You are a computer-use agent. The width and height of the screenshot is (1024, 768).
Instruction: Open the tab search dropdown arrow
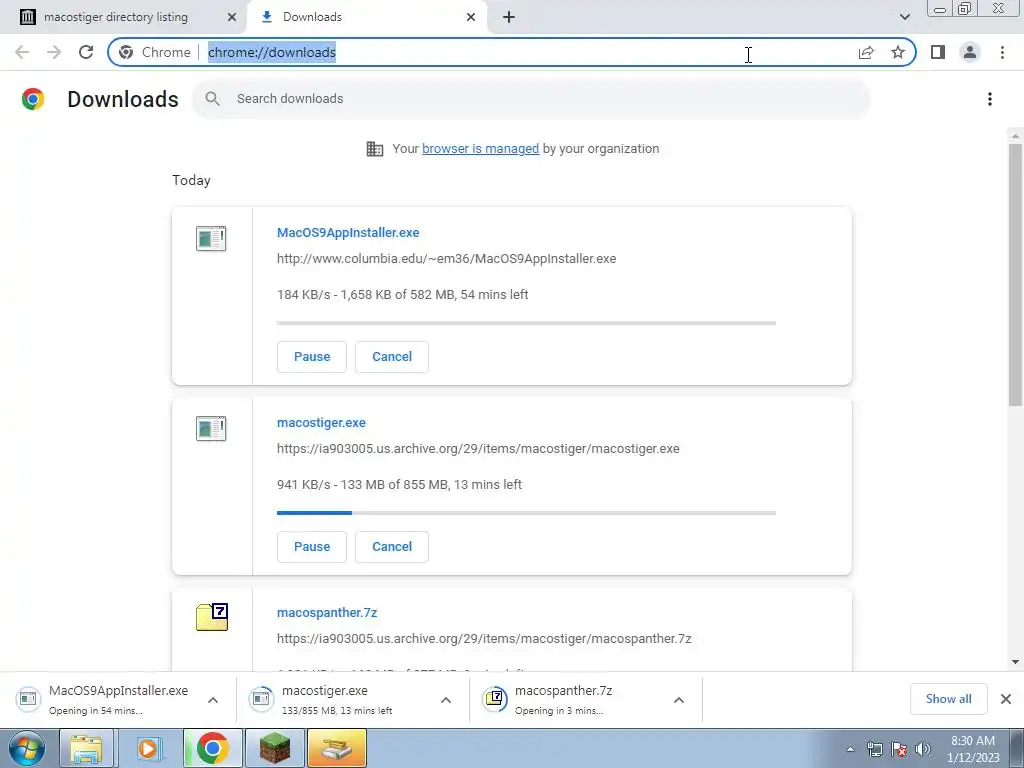904,17
